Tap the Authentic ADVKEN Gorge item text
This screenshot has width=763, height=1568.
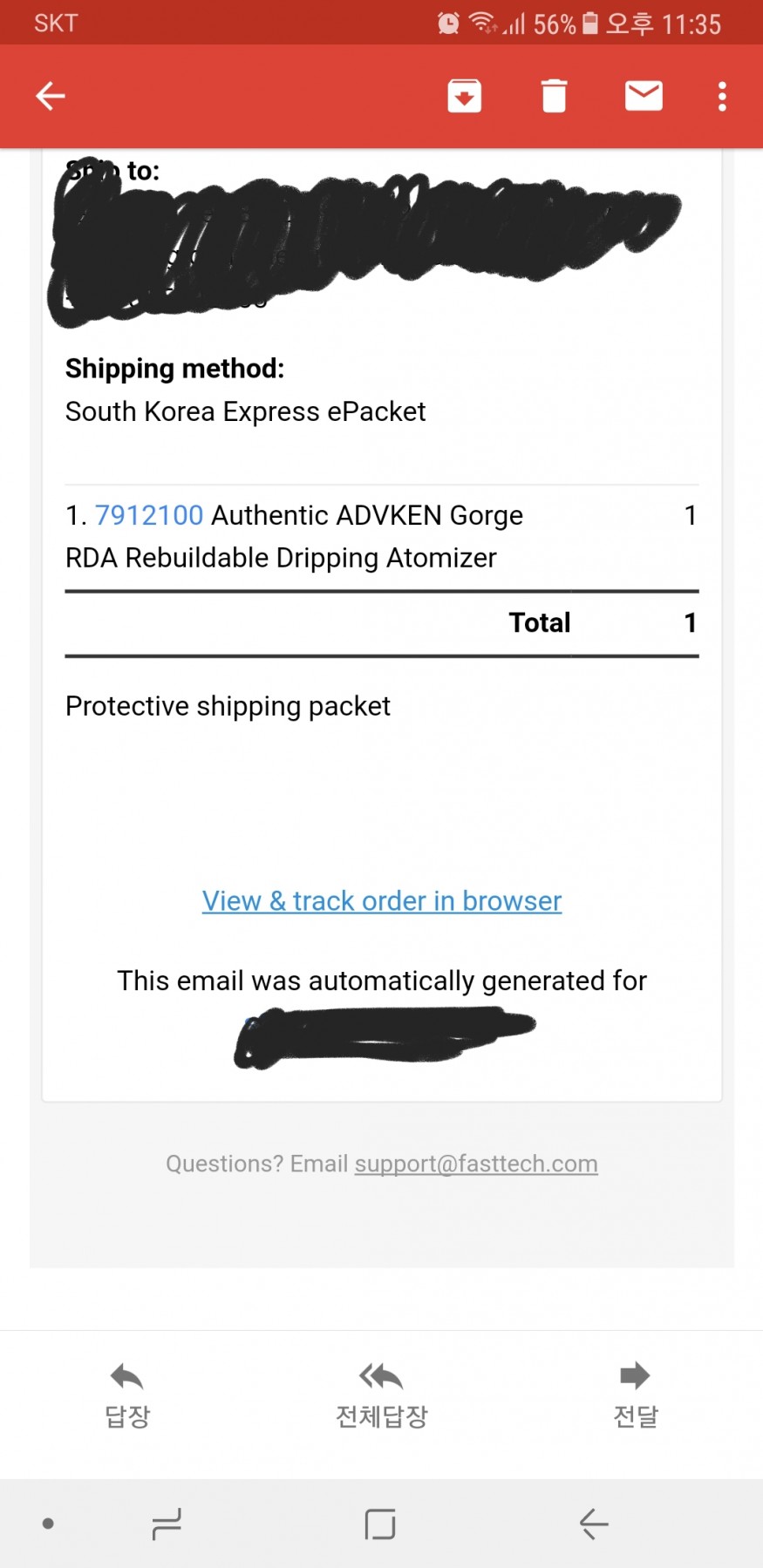[366, 515]
